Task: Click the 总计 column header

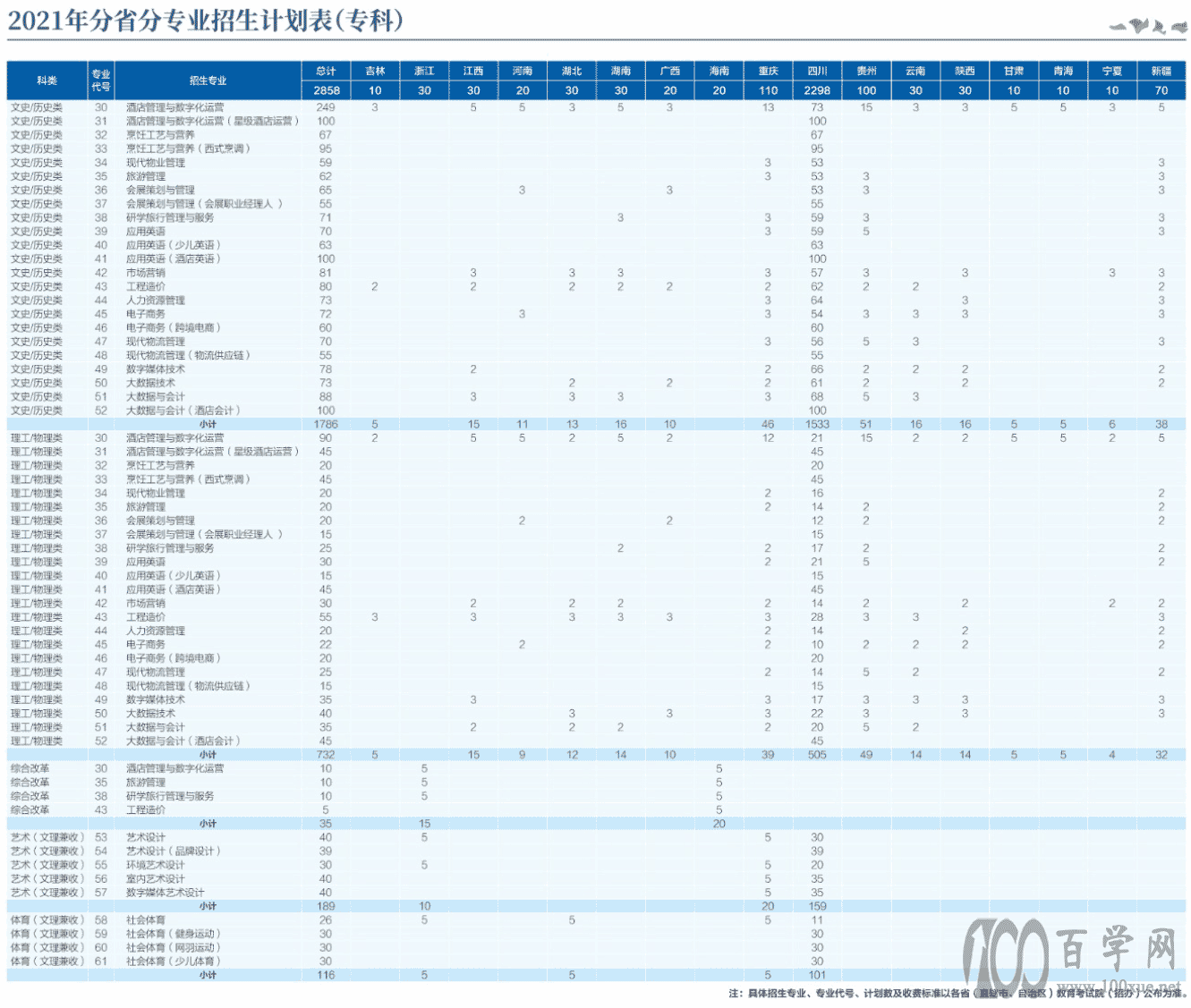Action: tap(327, 71)
